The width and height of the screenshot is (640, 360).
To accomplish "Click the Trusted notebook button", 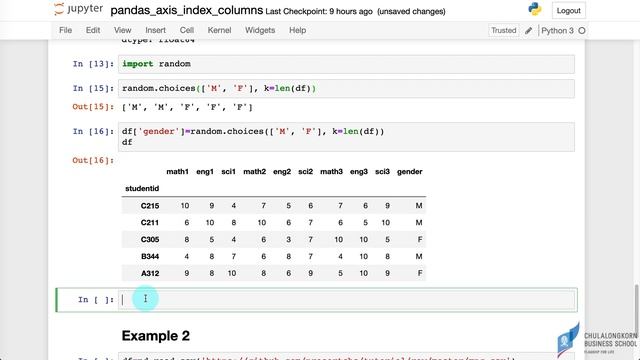I will 504,31.
